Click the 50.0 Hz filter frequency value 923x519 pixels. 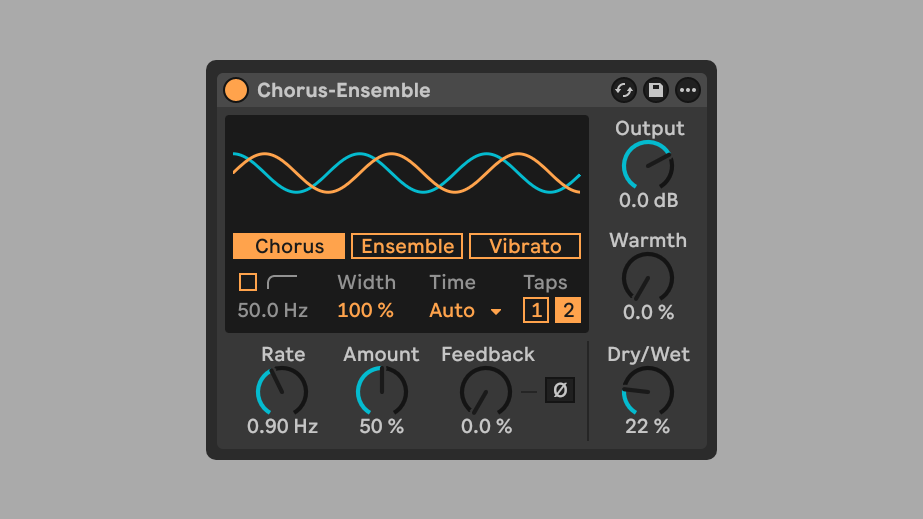tap(273, 310)
